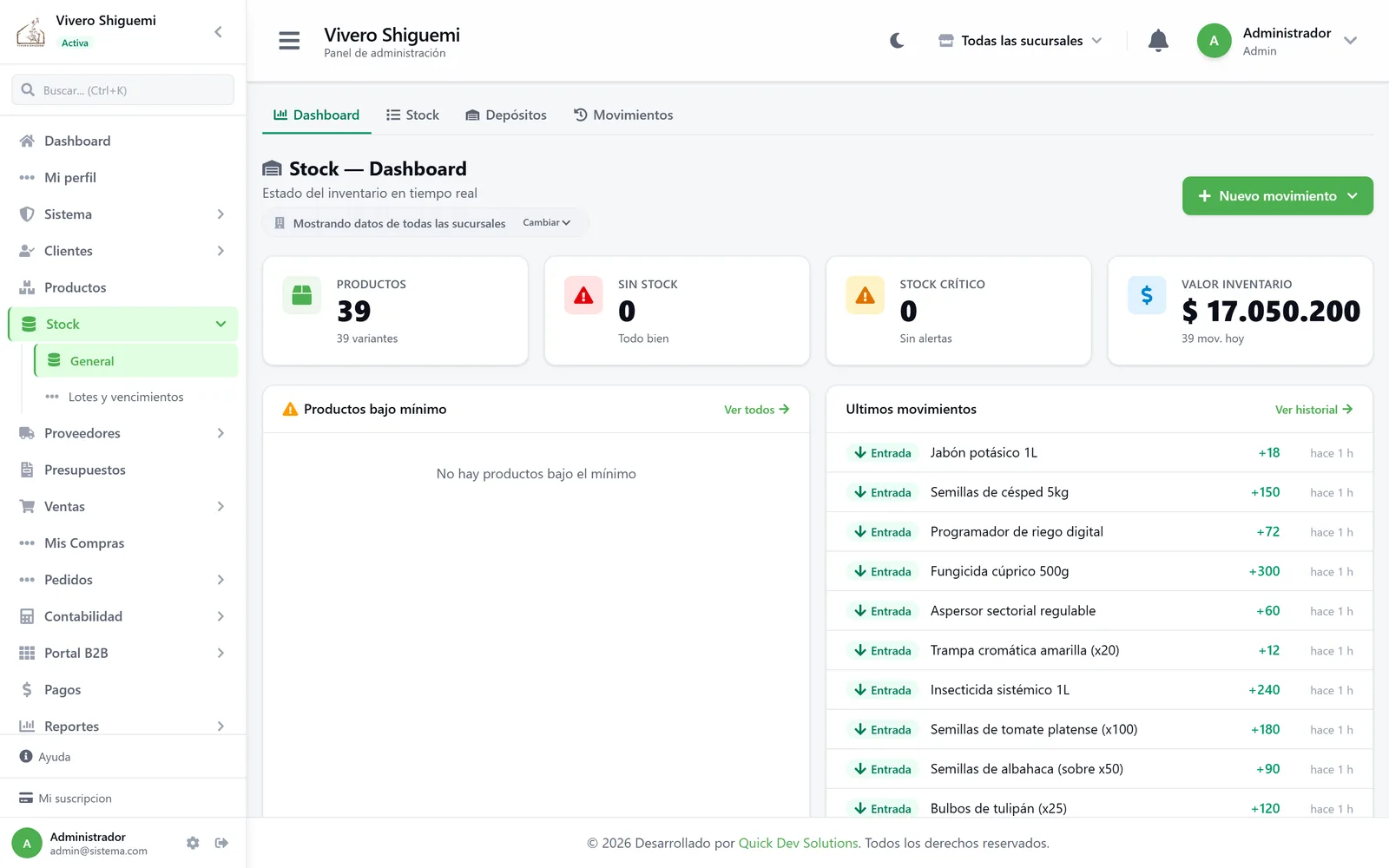Switch to the Stock tab
The height and width of the screenshot is (868, 1389).
pyautogui.click(x=412, y=115)
